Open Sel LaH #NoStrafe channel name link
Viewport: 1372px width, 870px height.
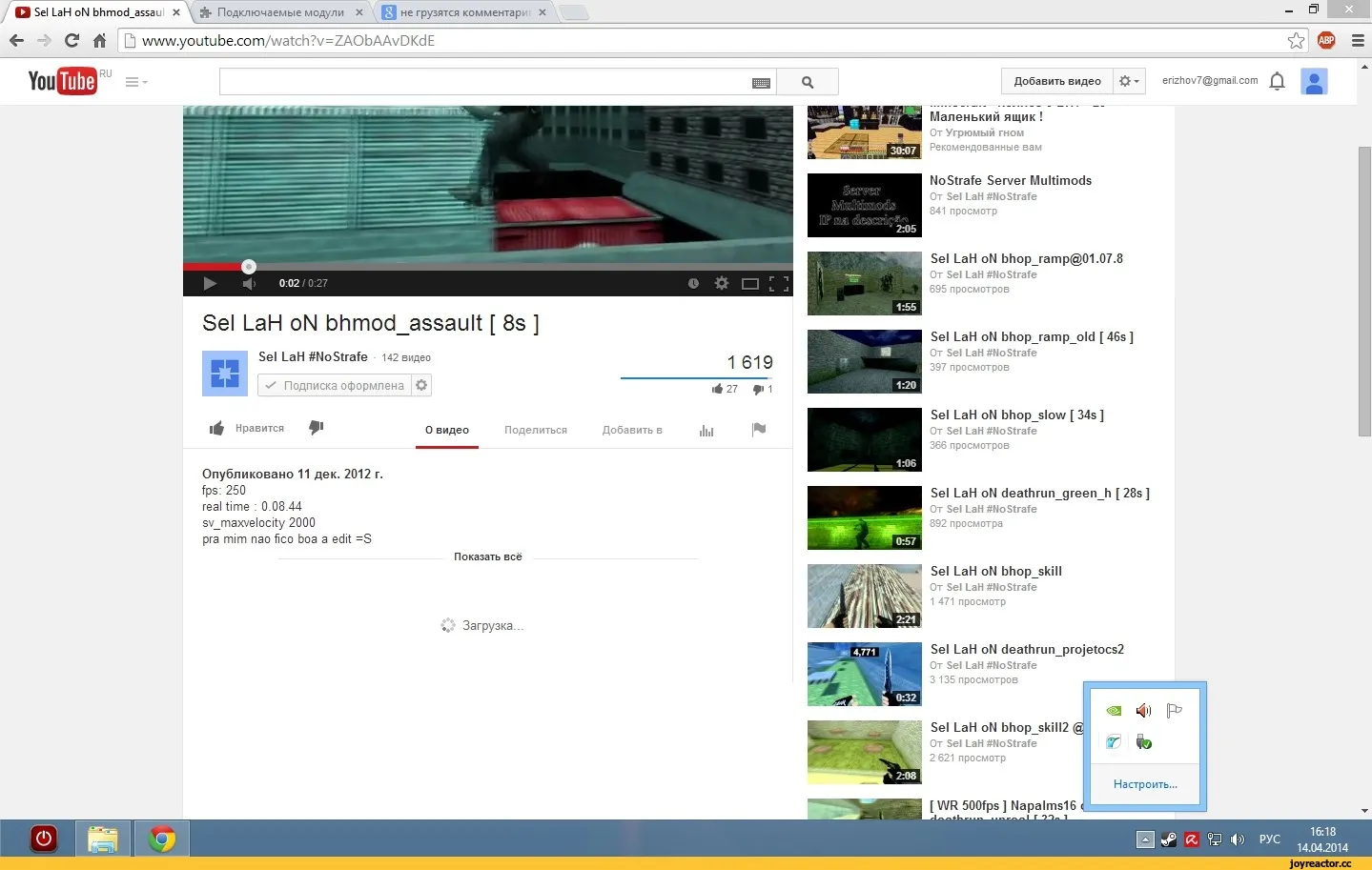tap(313, 356)
